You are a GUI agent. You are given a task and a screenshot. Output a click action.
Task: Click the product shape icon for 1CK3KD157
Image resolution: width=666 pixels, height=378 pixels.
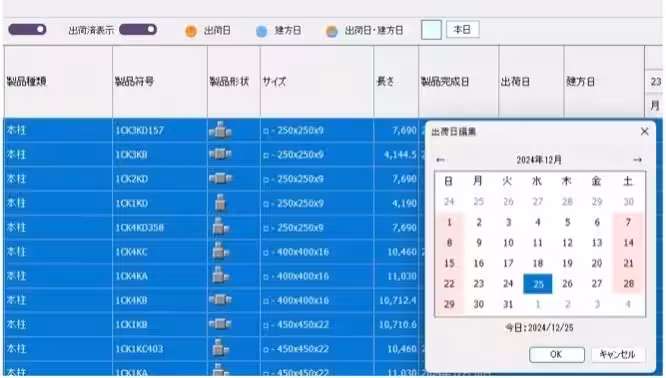220,130
